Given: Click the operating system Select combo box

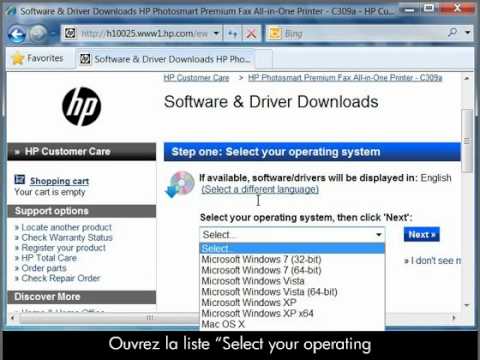Looking at the screenshot, I should click(292, 235).
